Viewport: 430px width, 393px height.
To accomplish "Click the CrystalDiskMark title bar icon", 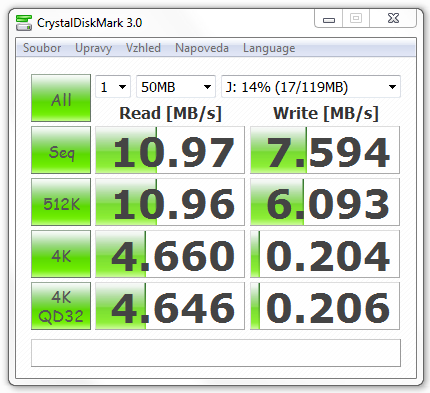I will click(24, 23).
